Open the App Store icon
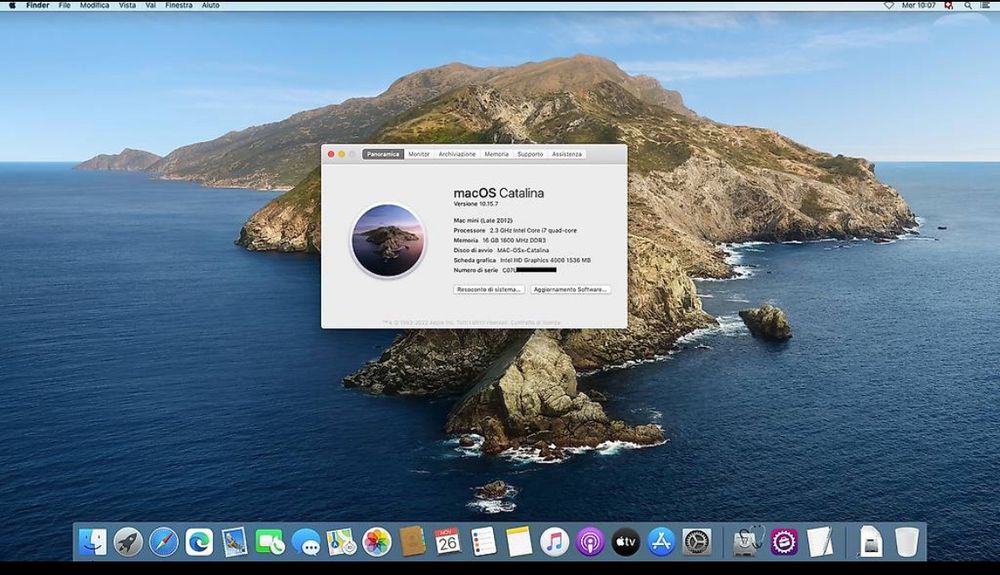1000x575 pixels. [661, 542]
